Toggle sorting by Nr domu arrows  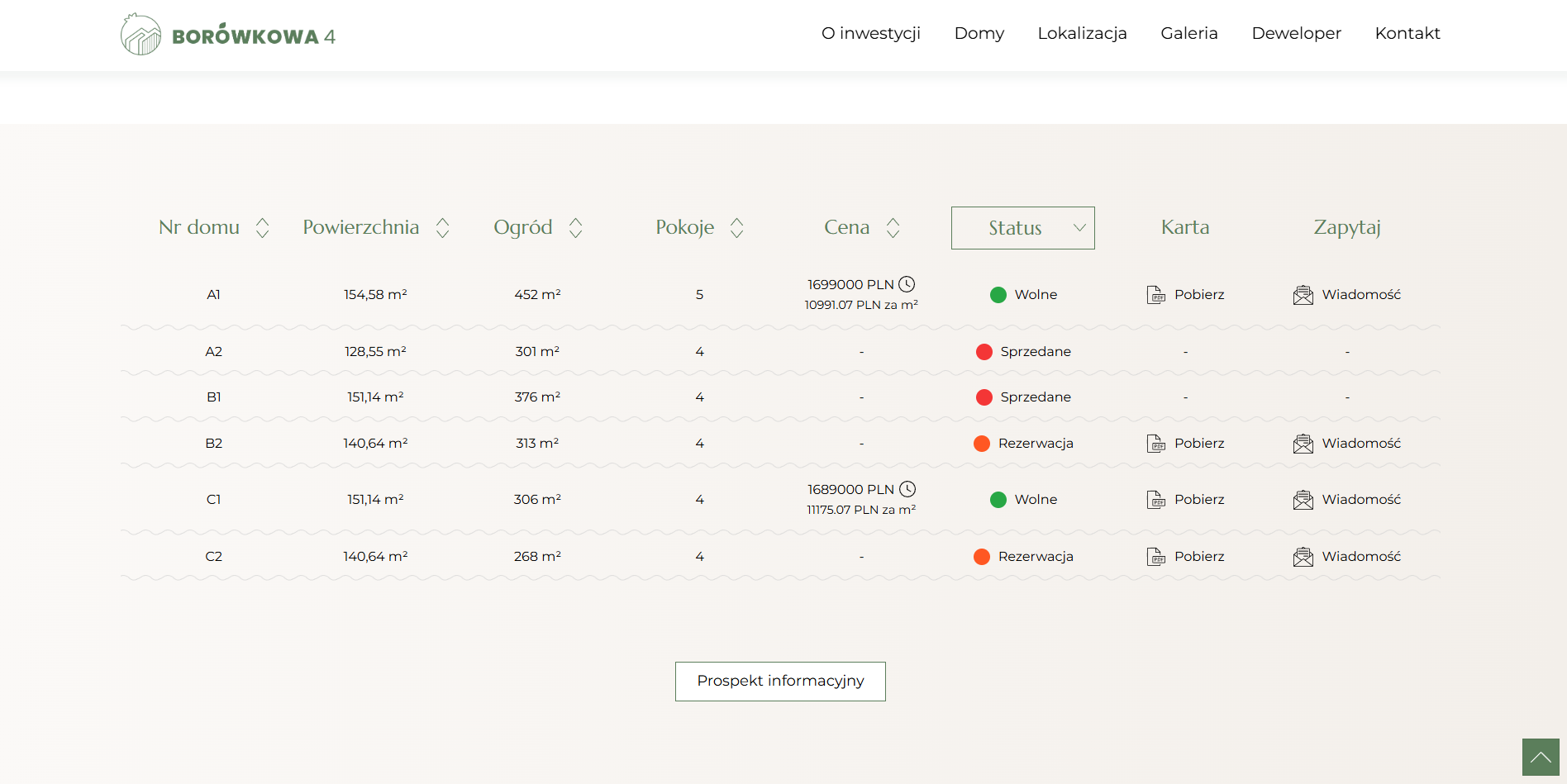[x=263, y=228]
